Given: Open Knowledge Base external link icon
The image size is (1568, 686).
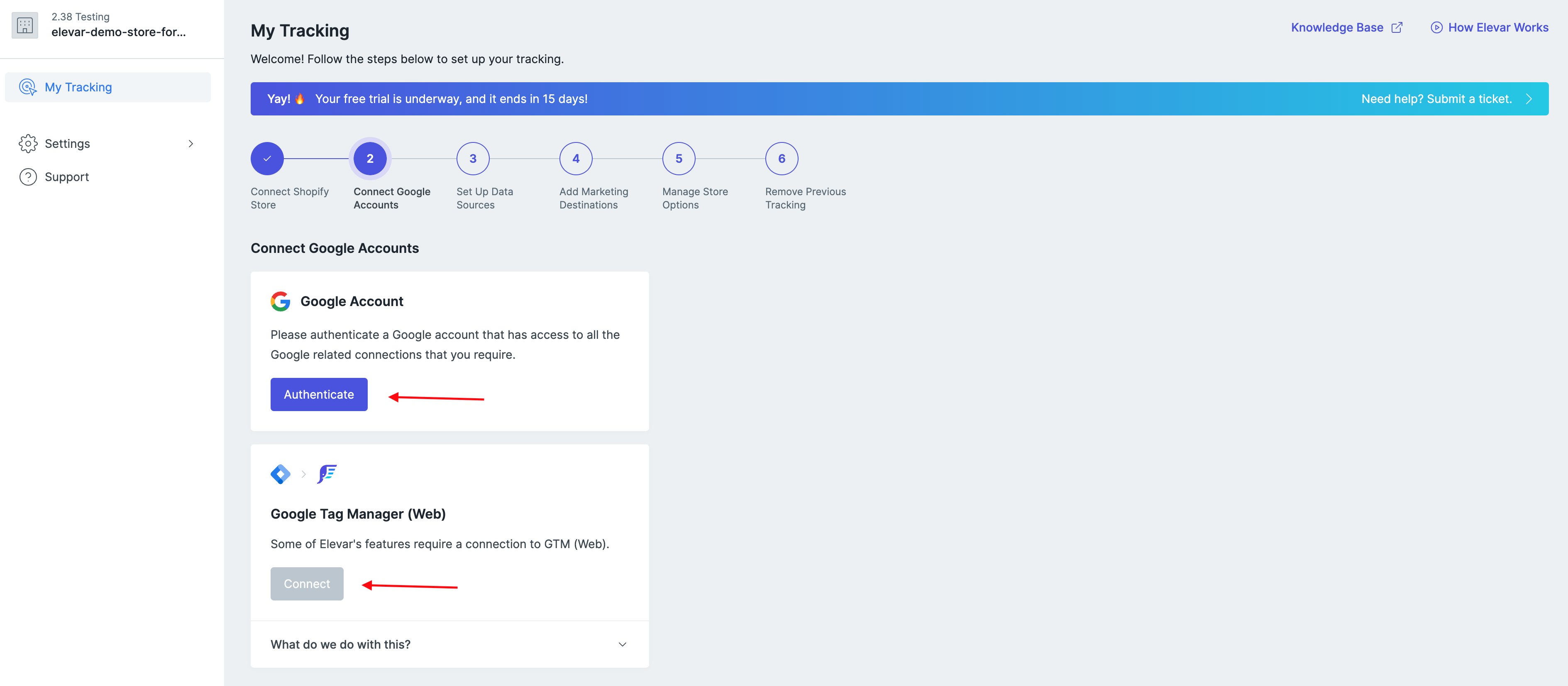Looking at the screenshot, I should click(1397, 27).
